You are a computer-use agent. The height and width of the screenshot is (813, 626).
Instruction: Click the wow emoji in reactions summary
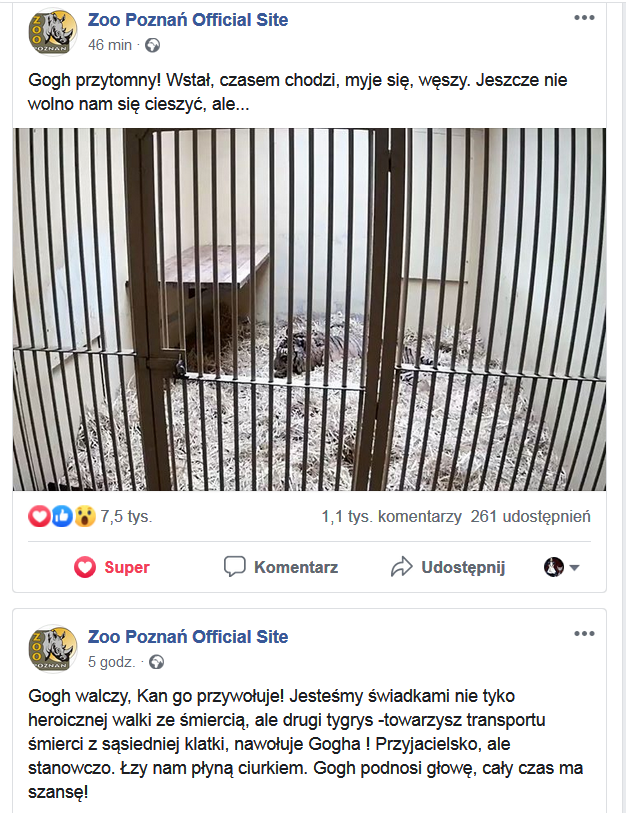tap(85, 516)
